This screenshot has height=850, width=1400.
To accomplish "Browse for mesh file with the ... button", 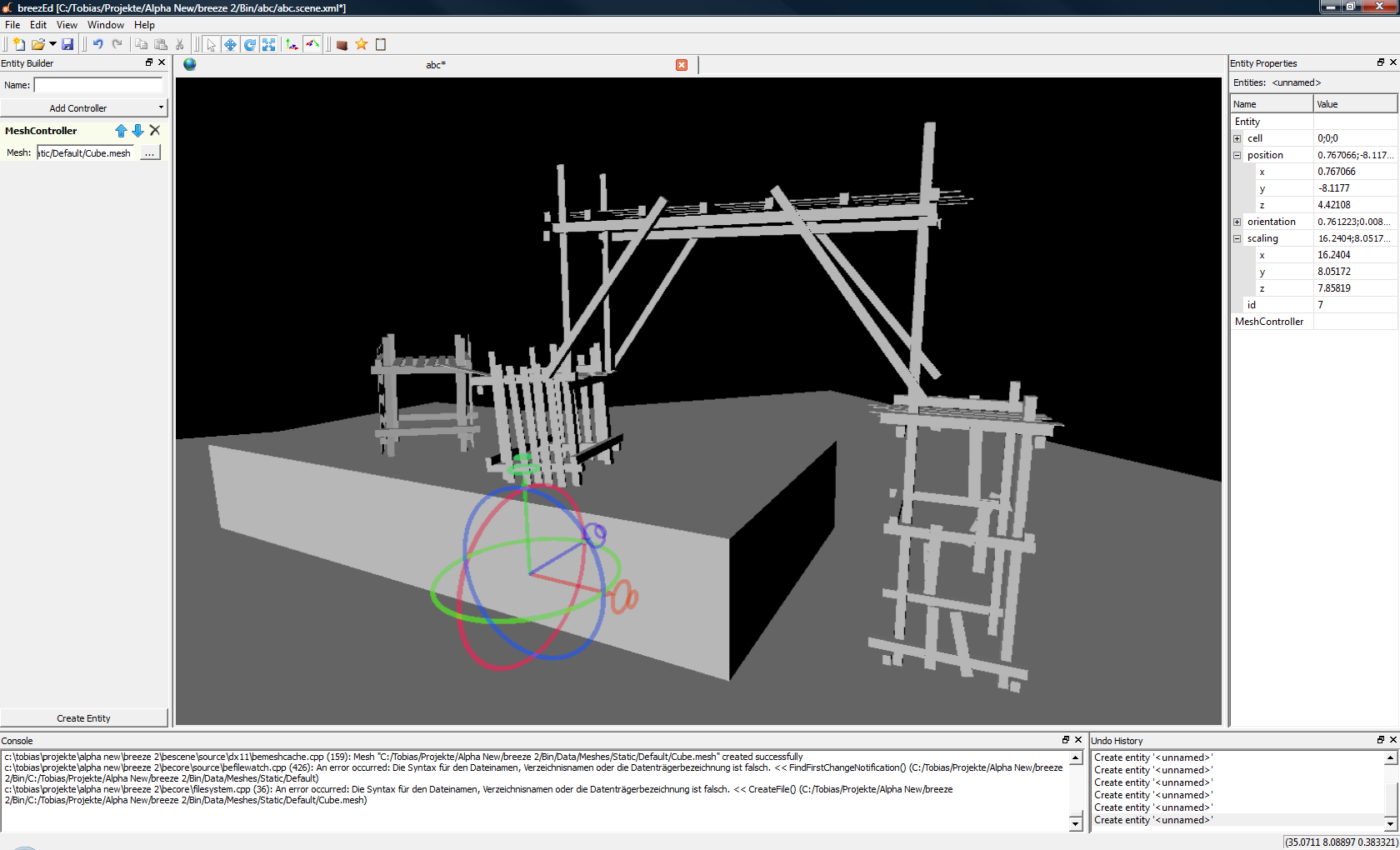I will [x=149, y=153].
